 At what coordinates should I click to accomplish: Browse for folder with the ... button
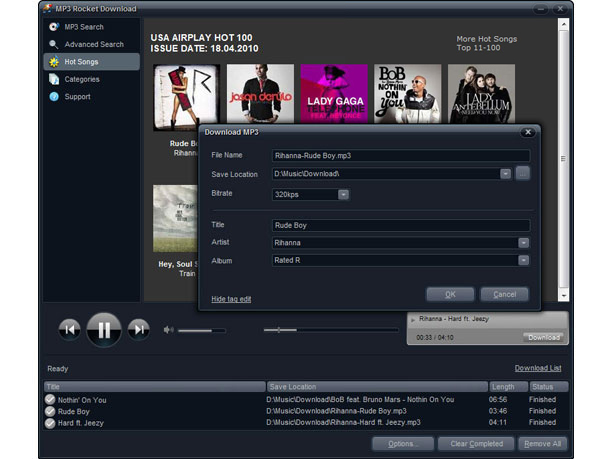pyautogui.click(x=523, y=173)
